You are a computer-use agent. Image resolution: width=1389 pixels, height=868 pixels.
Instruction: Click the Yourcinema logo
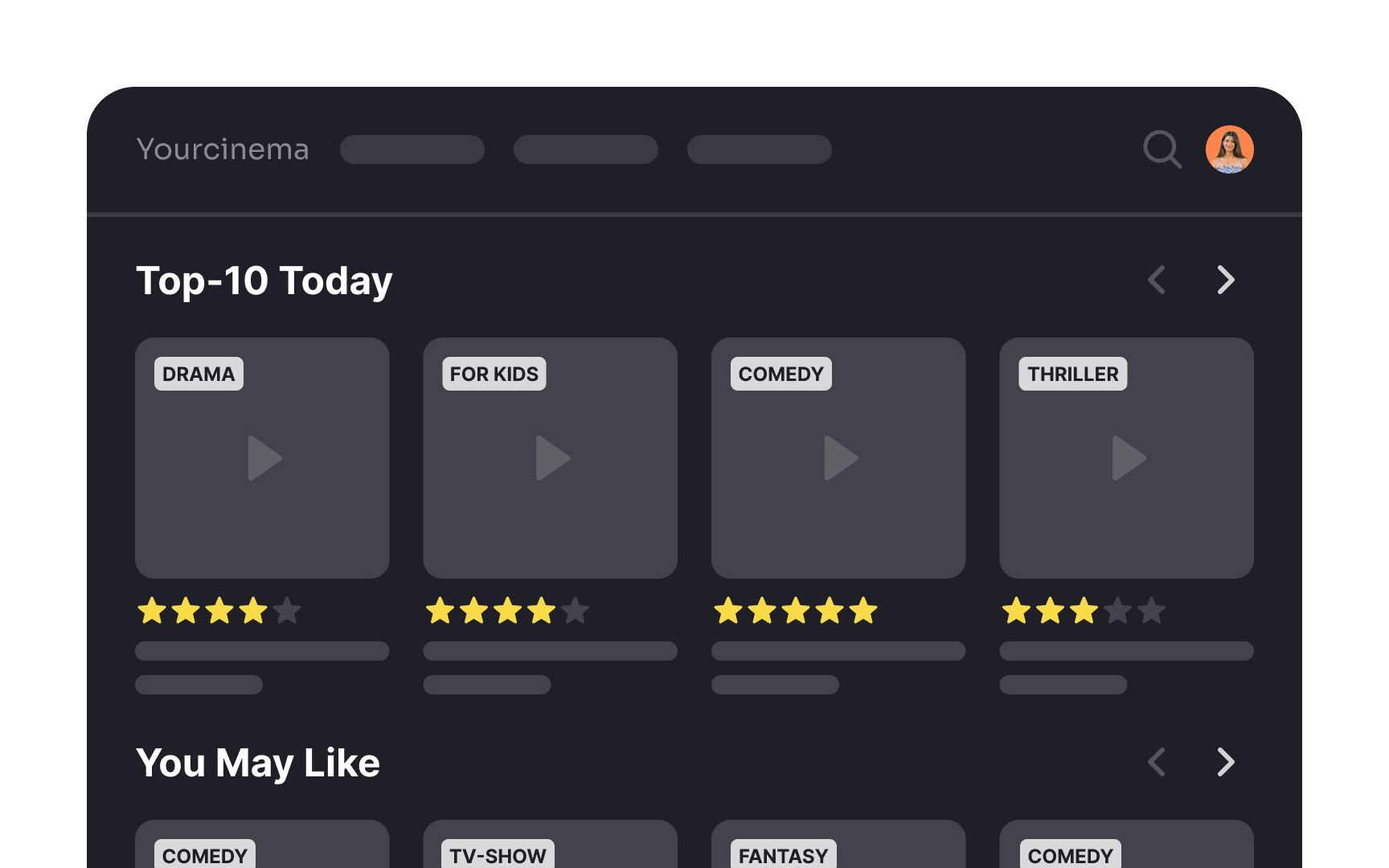coord(223,149)
